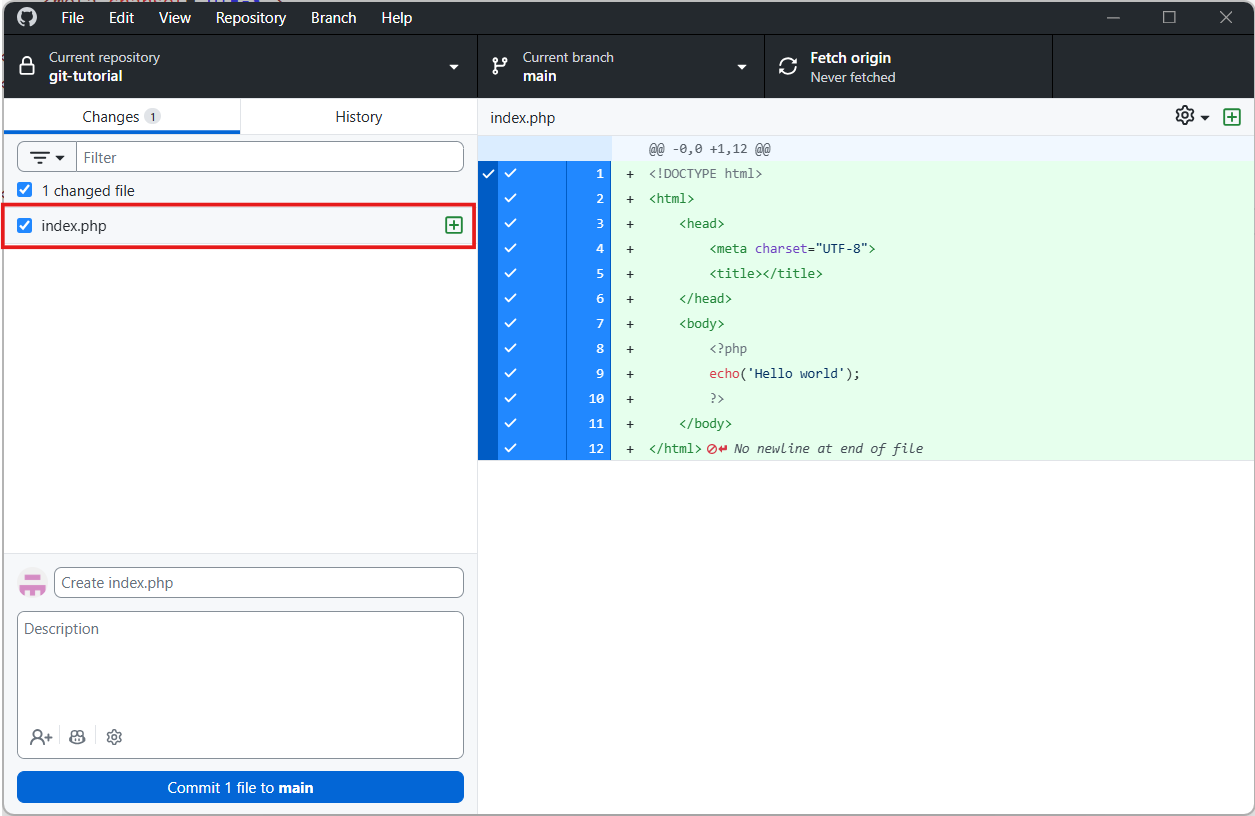
Task: Open the filter options dropdown
Action: tap(47, 157)
